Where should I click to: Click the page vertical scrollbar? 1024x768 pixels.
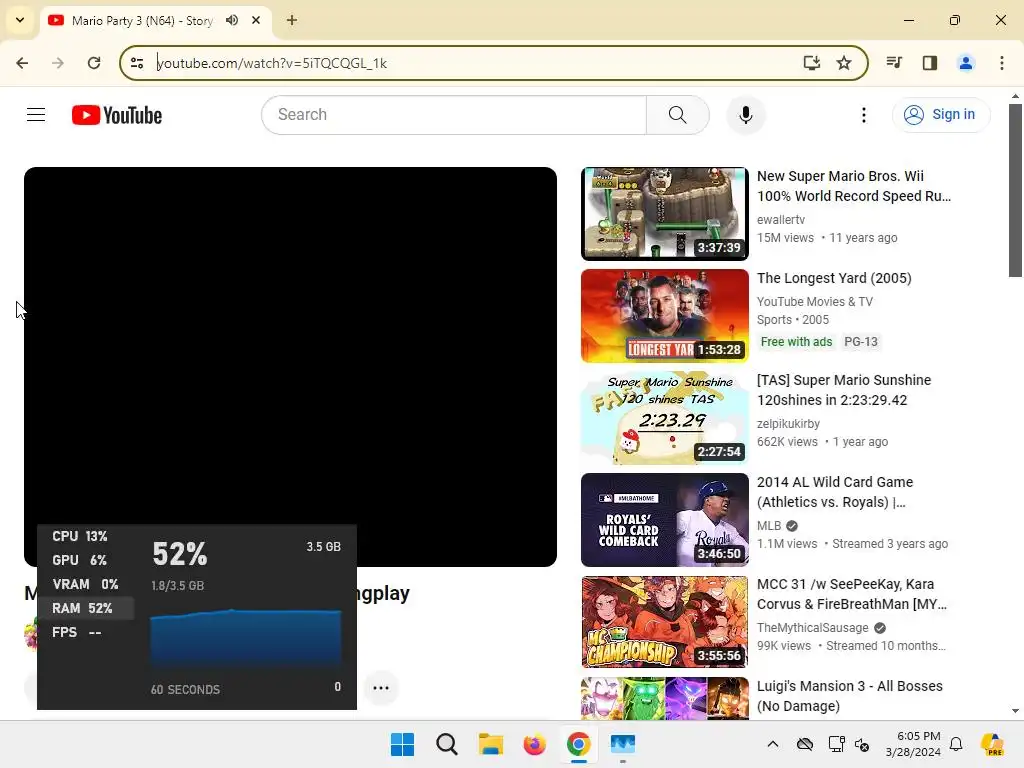(1015, 189)
